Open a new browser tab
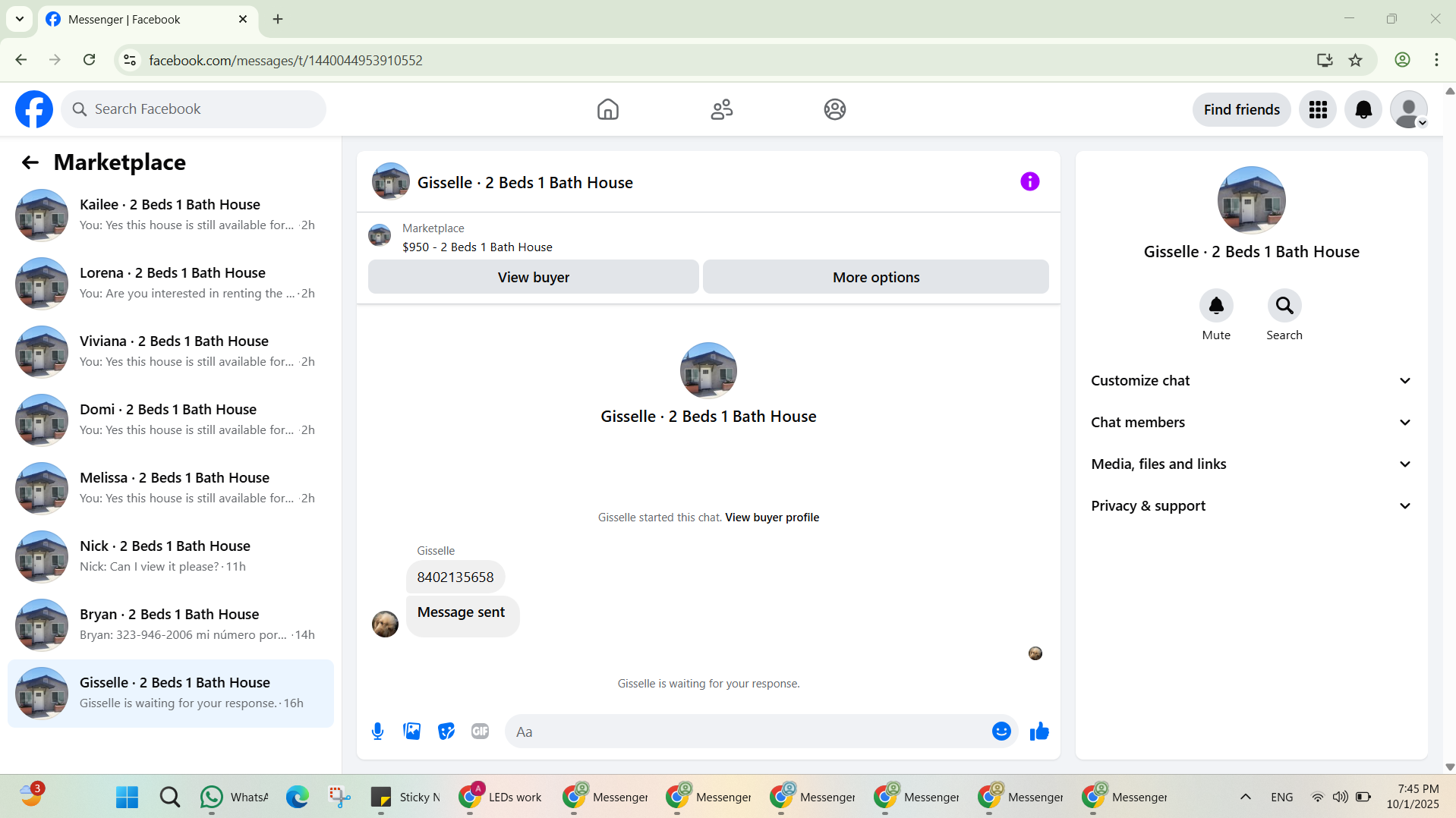Viewport: 1456px width, 818px height. (278, 20)
